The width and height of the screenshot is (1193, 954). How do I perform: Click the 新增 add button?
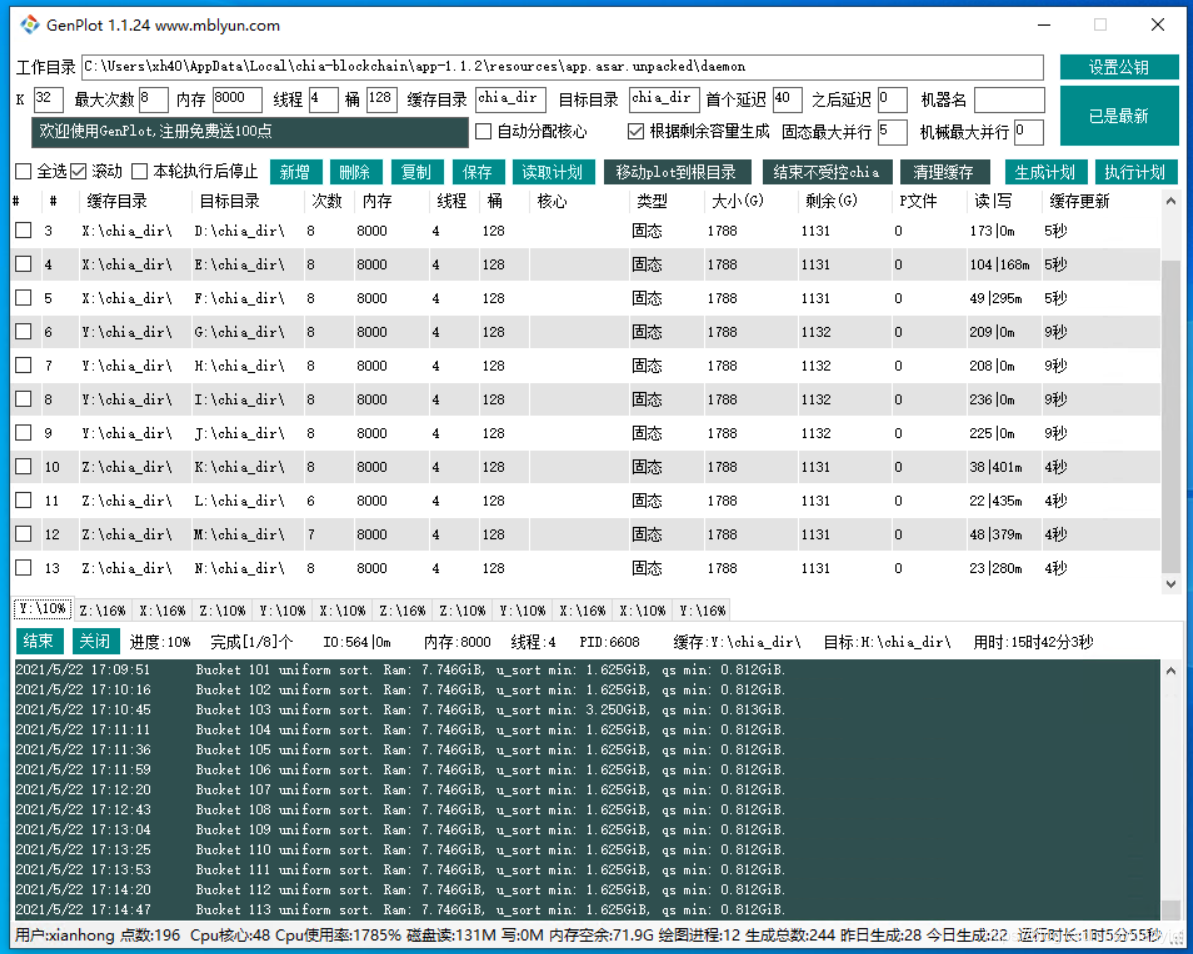click(x=294, y=172)
